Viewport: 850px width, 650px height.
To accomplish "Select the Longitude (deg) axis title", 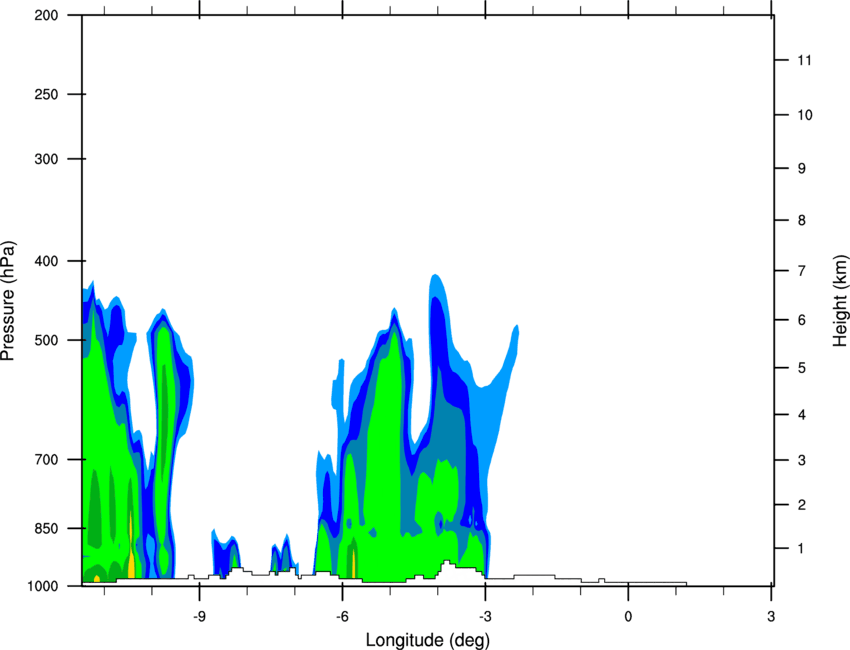I will (428, 640).
